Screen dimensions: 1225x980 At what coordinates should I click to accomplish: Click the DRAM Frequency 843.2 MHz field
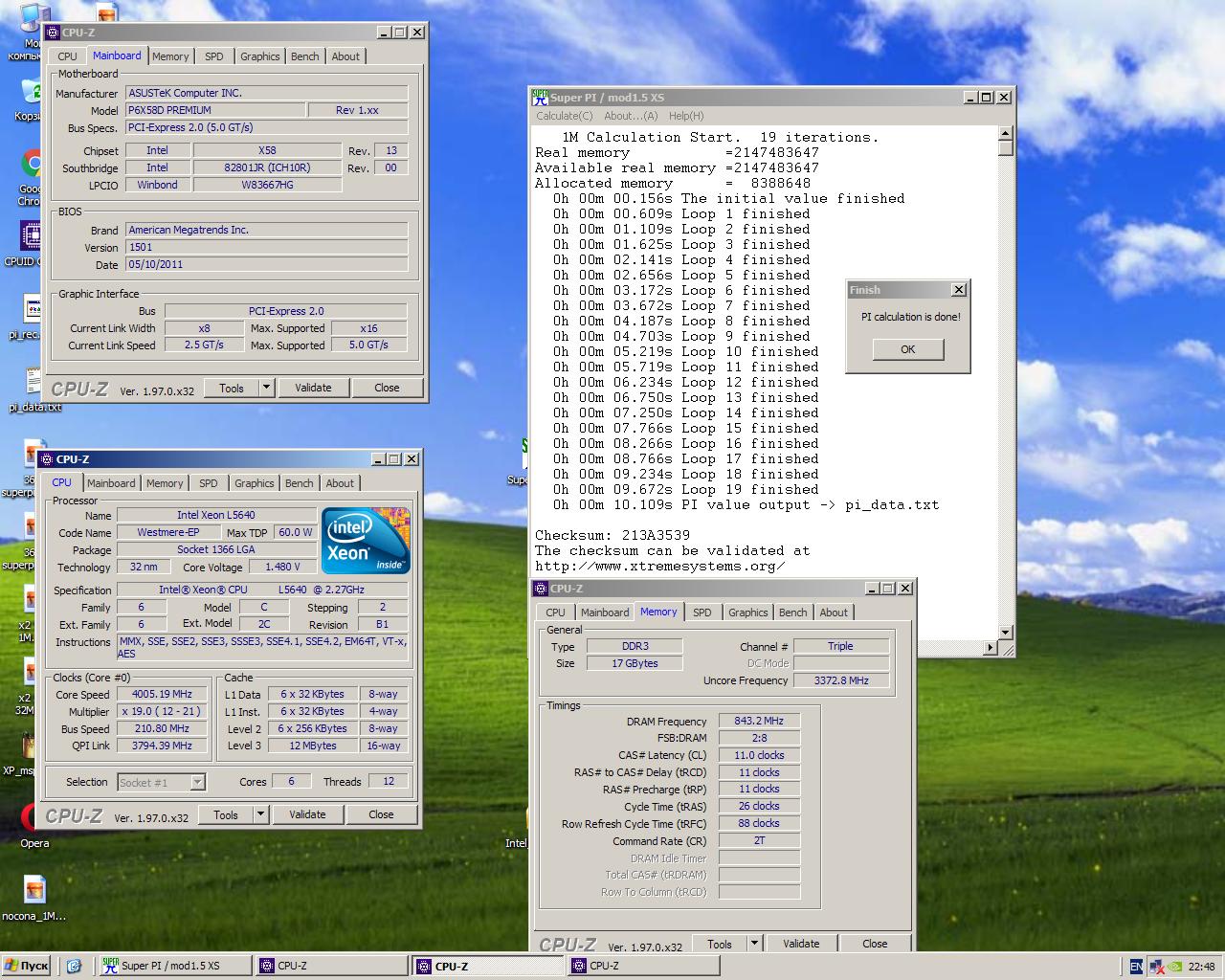point(759,721)
